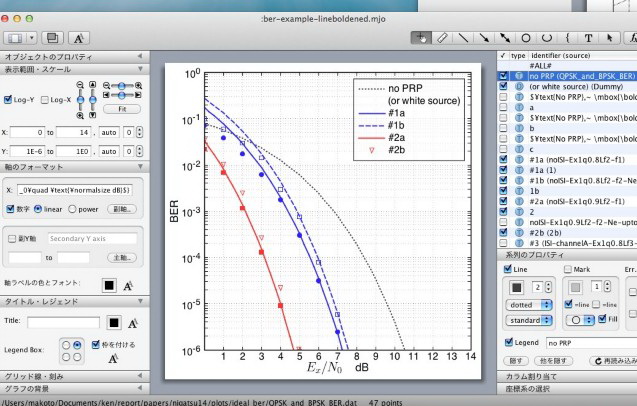Open the legend font A icon below 枠を付ける
The width and height of the screenshot is (637, 406).
(113, 358)
